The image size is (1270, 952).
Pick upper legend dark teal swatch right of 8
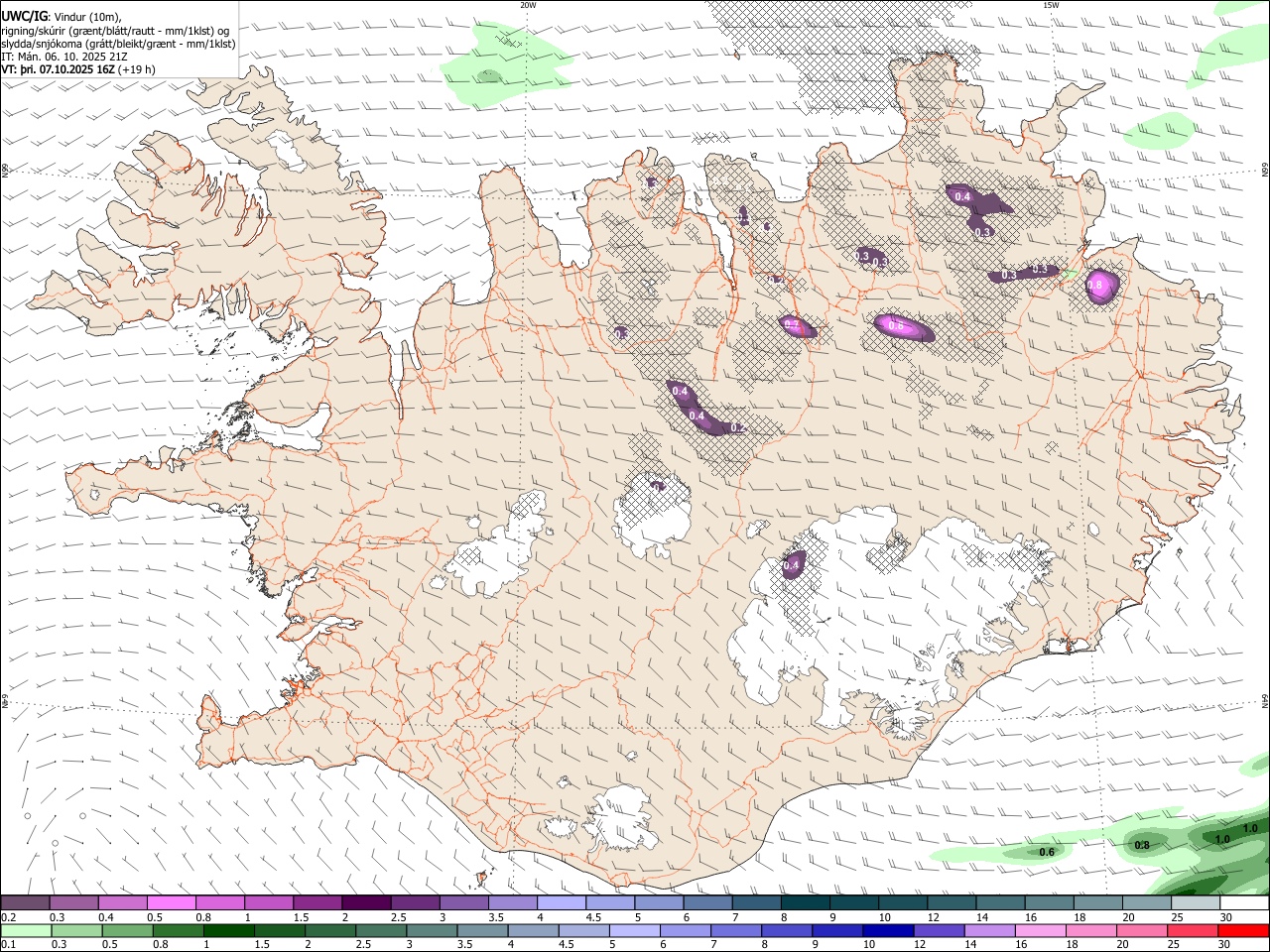(805, 903)
